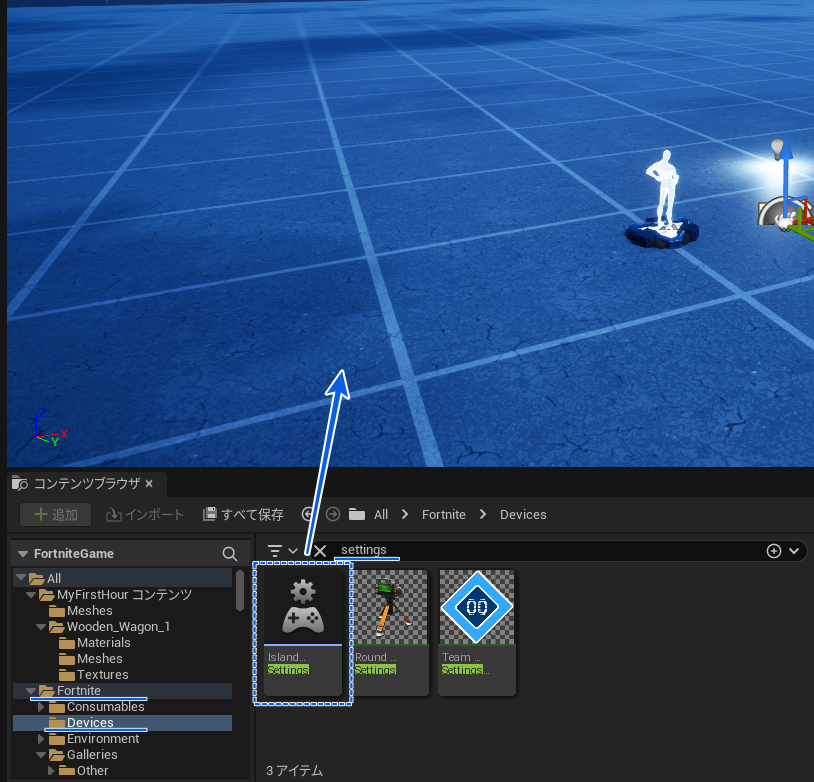The height and width of the screenshot is (782, 814).
Task: Expand the Other folder
Action: click(51, 771)
